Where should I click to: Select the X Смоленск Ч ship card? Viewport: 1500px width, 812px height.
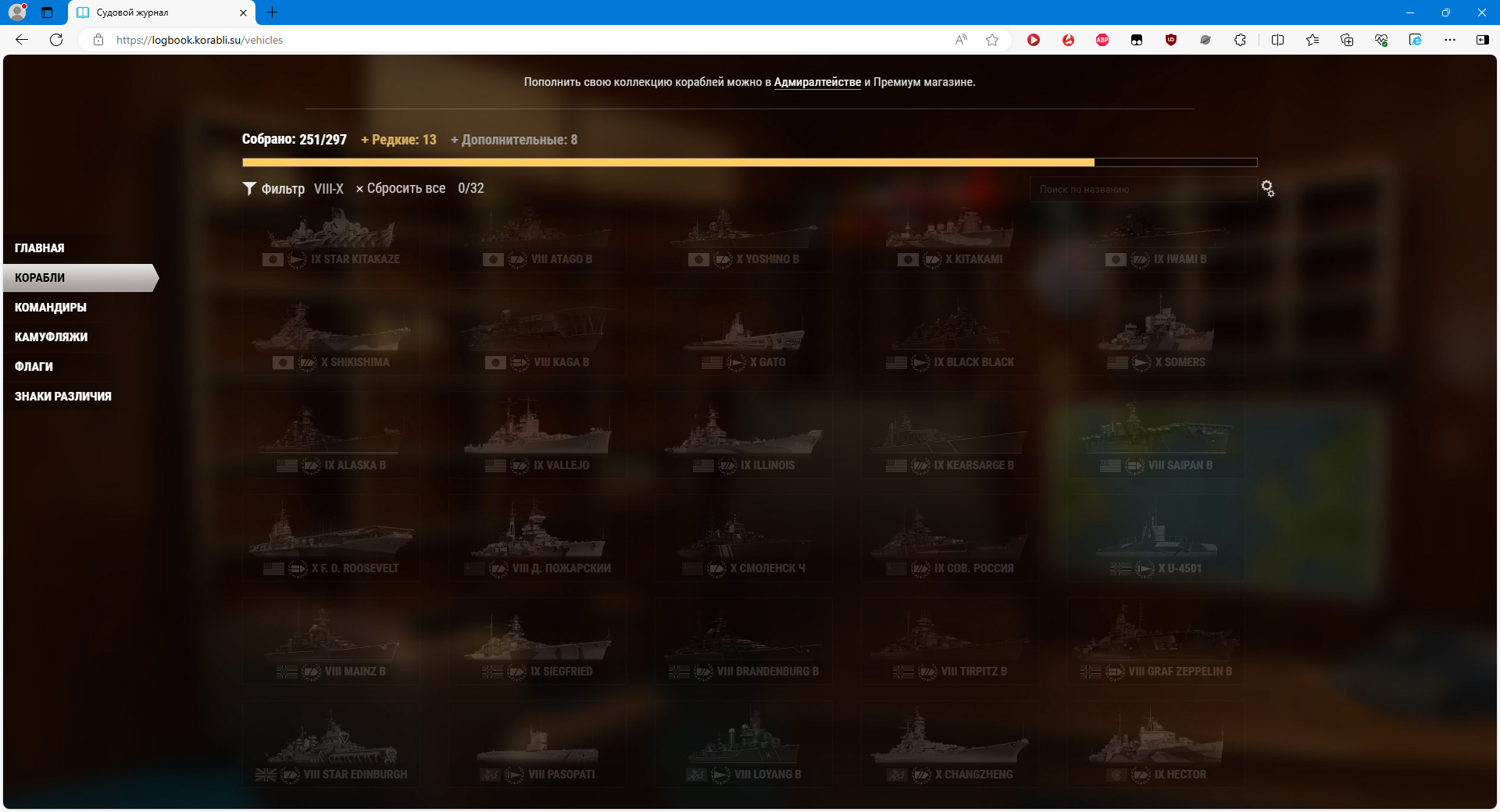tap(744, 538)
